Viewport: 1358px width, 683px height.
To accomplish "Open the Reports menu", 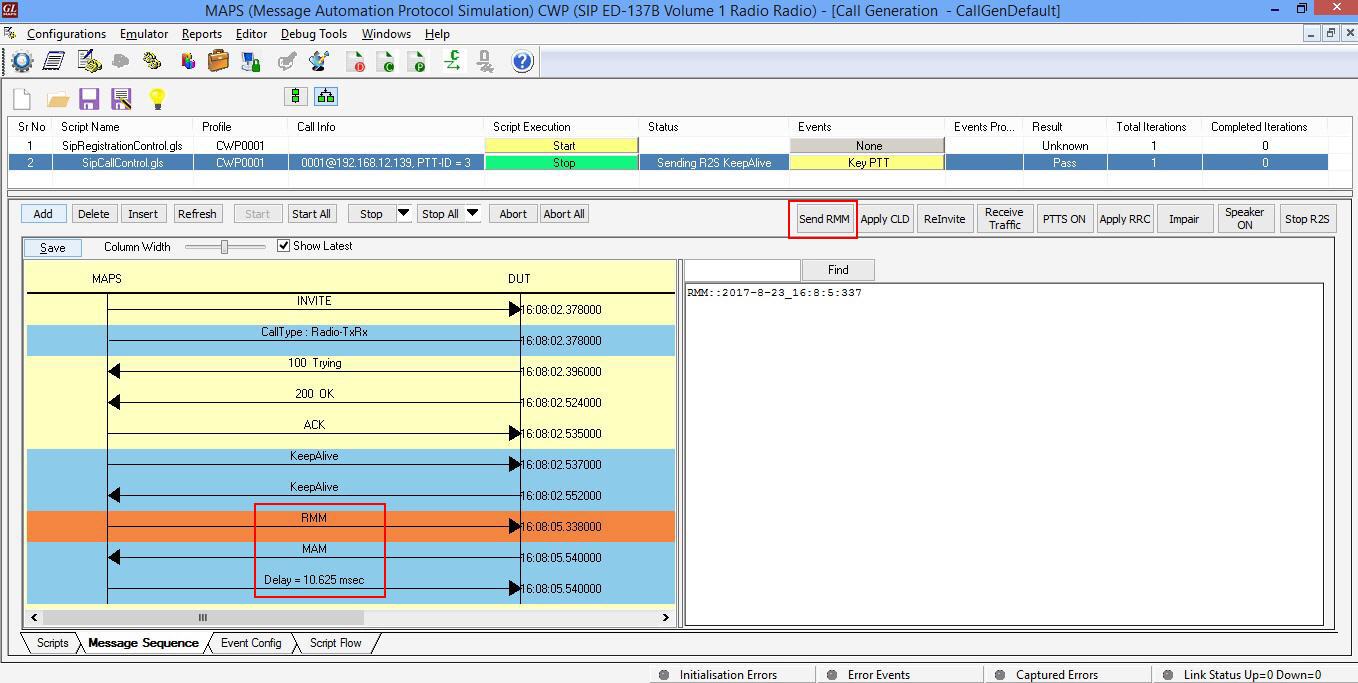I will (201, 34).
